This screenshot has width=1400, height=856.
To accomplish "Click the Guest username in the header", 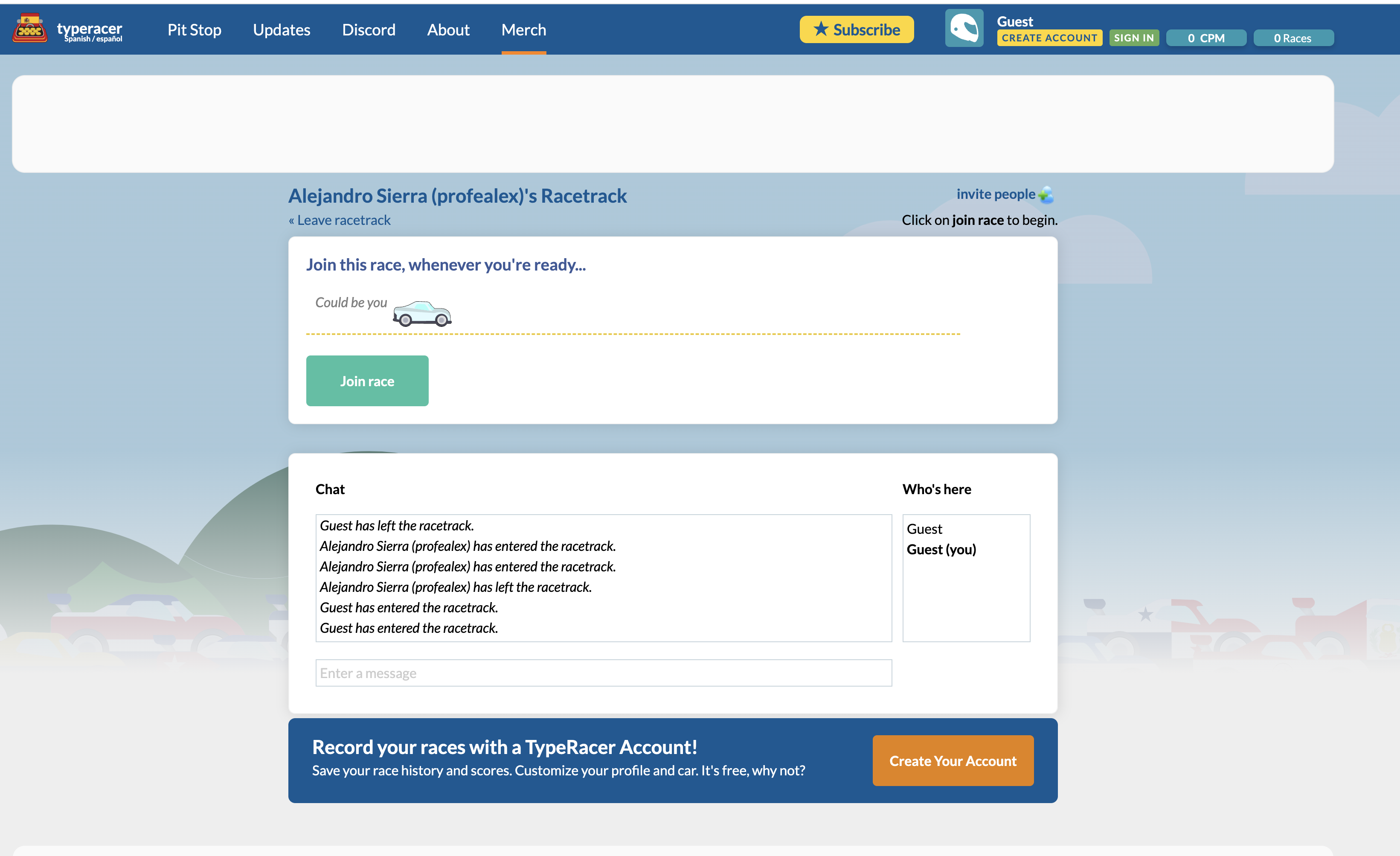I will tap(1015, 22).
